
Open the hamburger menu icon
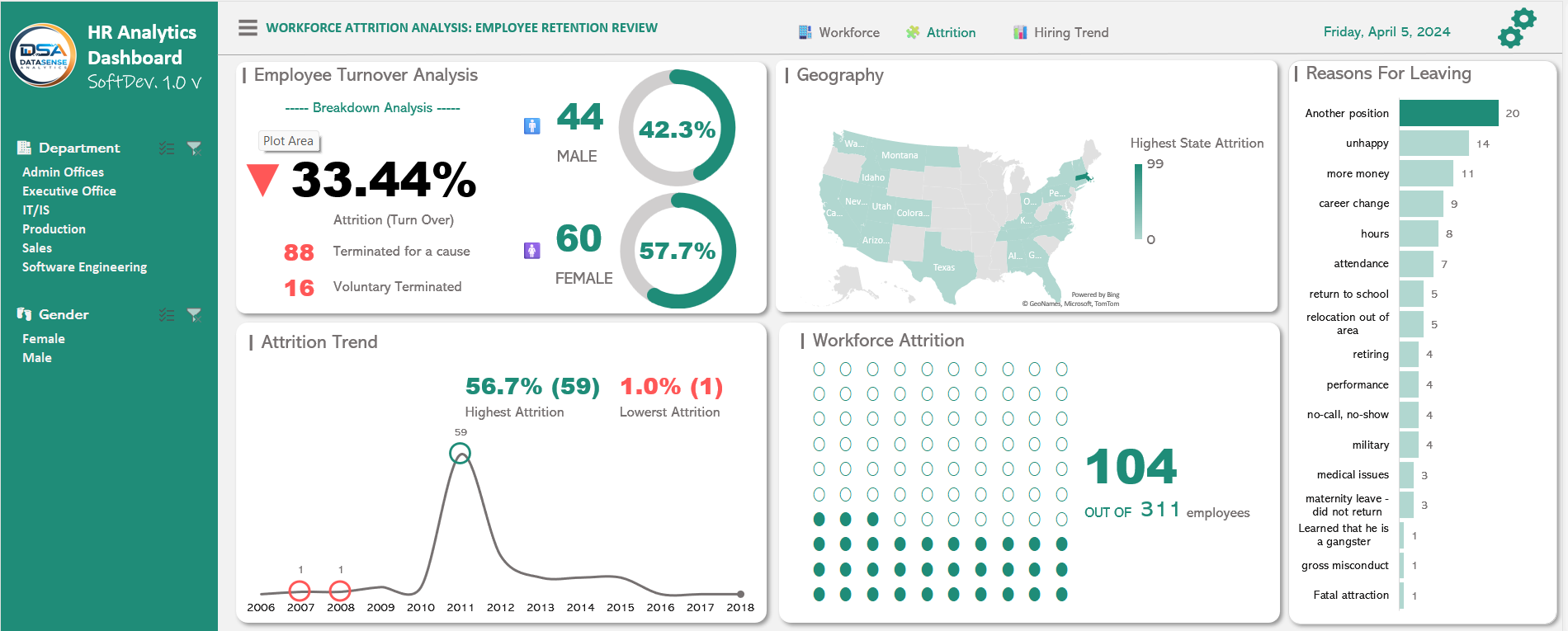tap(248, 28)
